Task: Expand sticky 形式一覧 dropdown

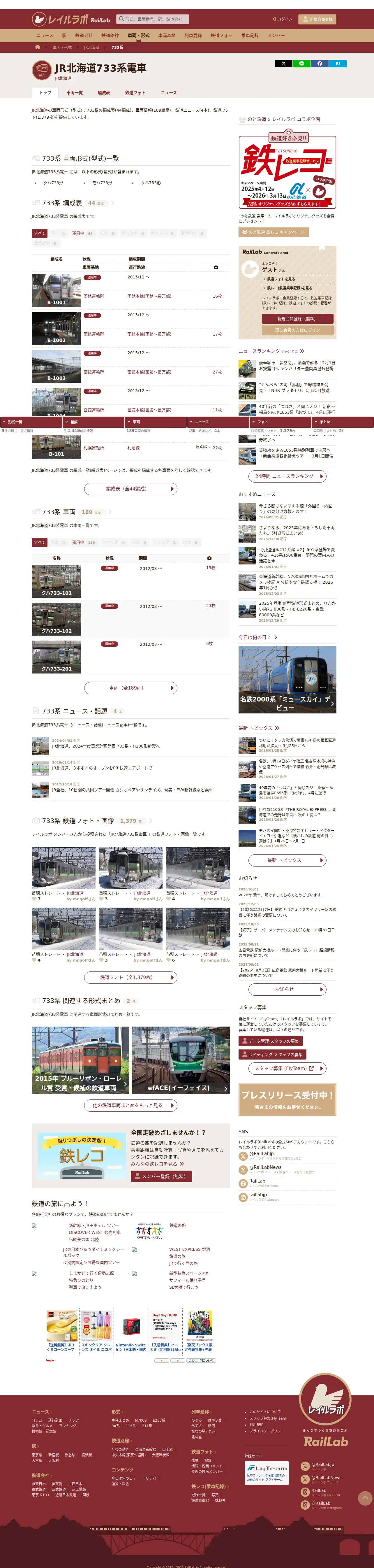Action: click(x=31, y=422)
